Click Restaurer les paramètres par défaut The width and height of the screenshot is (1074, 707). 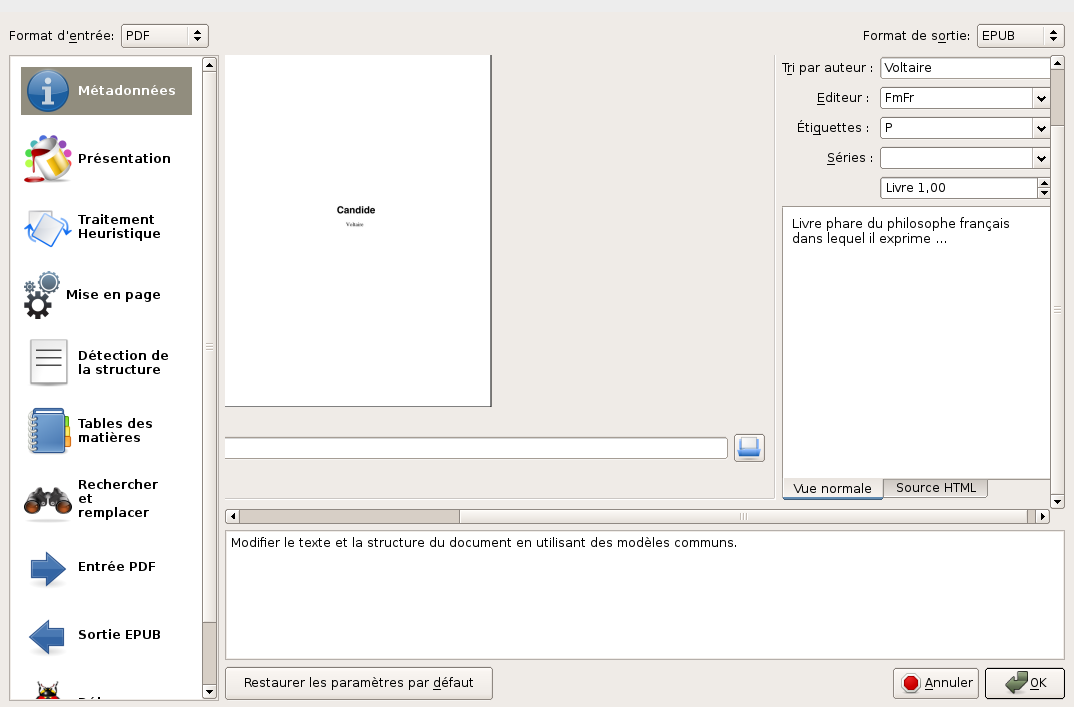pyautogui.click(x=359, y=683)
